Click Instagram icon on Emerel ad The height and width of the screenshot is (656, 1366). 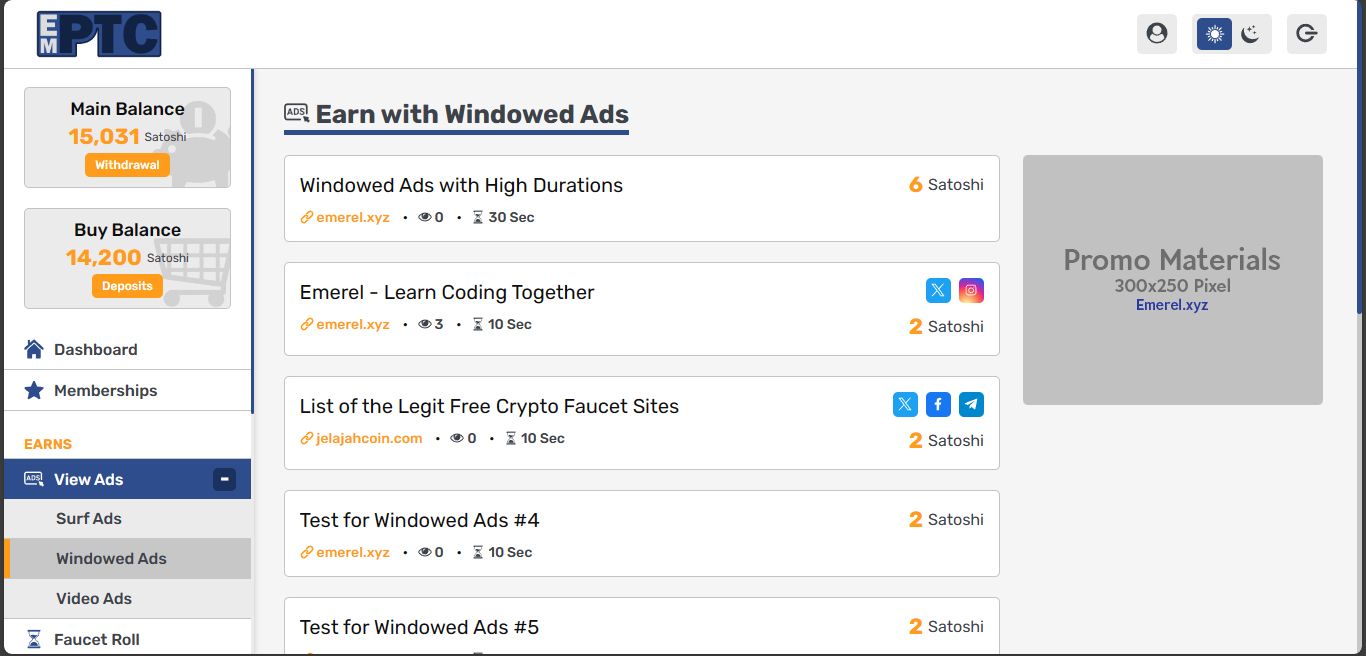coord(971,290)
